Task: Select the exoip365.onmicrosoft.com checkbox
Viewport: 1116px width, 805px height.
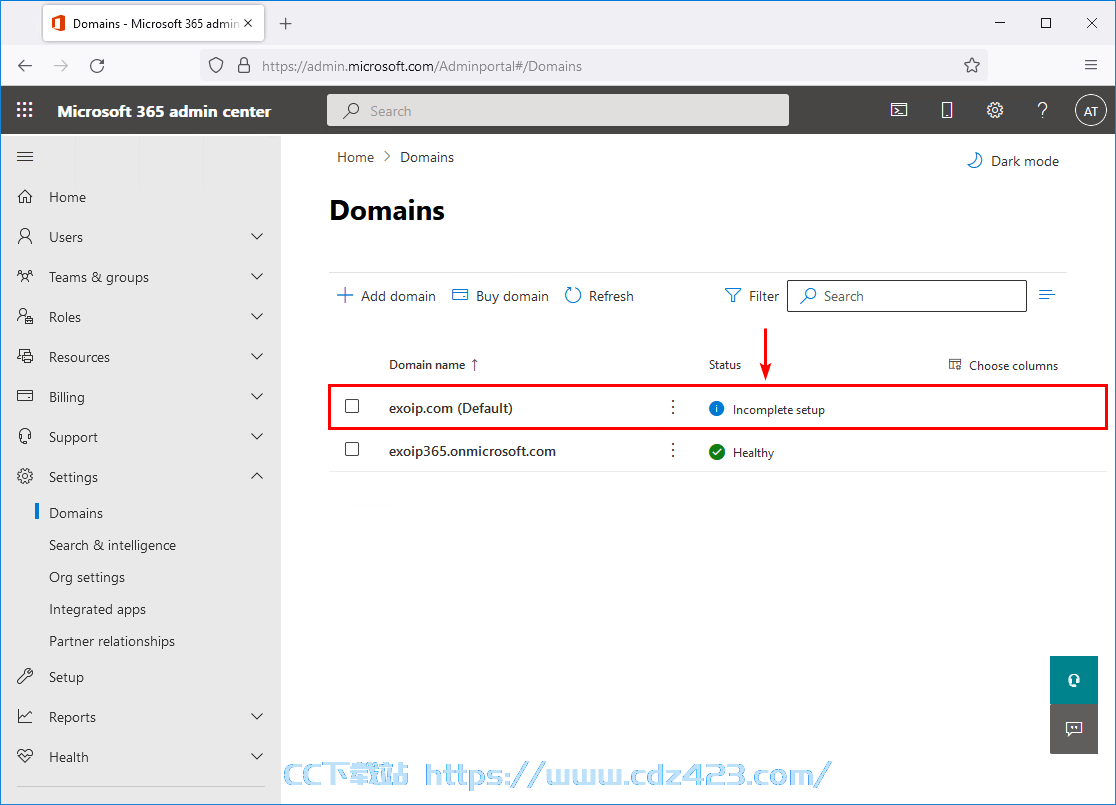Action: click(x=352, y=449)
